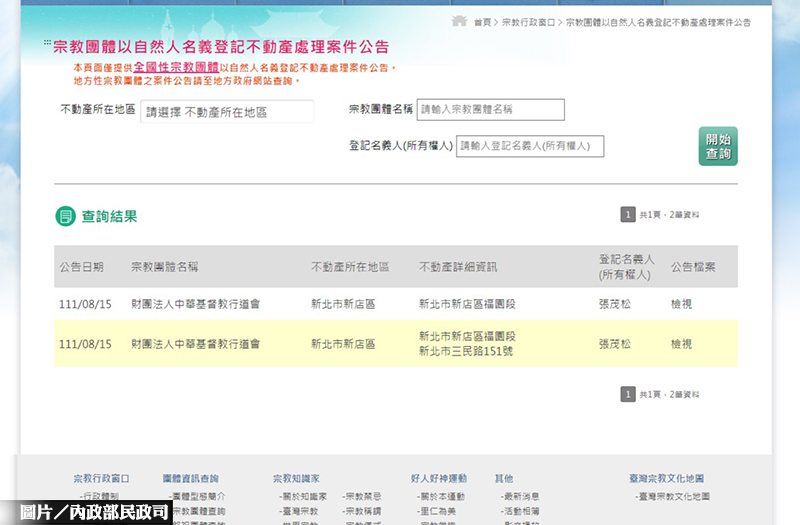Focus the 登記名義人(所有權人) text field

click(x=530, y=146)
